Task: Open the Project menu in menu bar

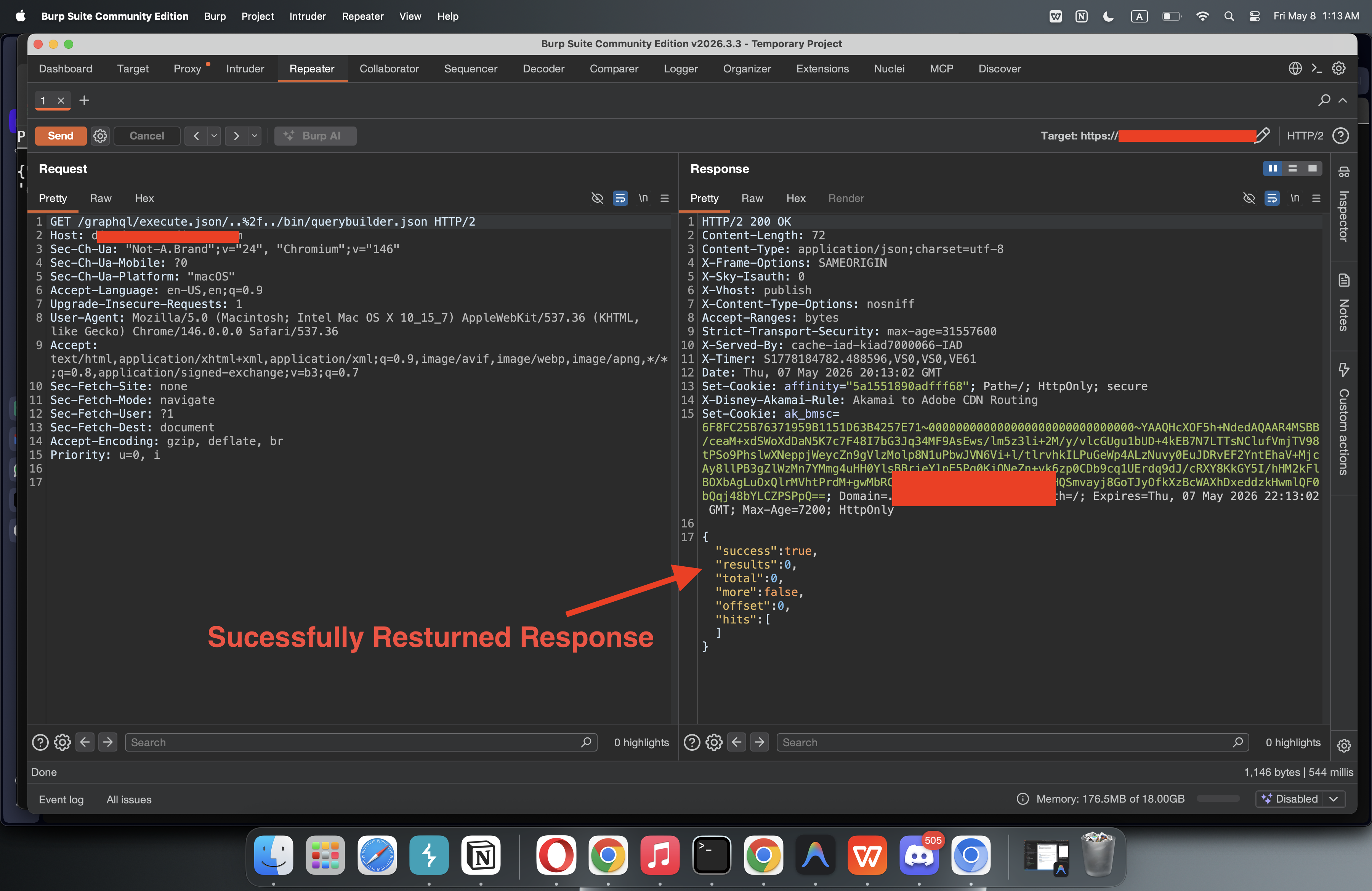Action: pos(258,16)
